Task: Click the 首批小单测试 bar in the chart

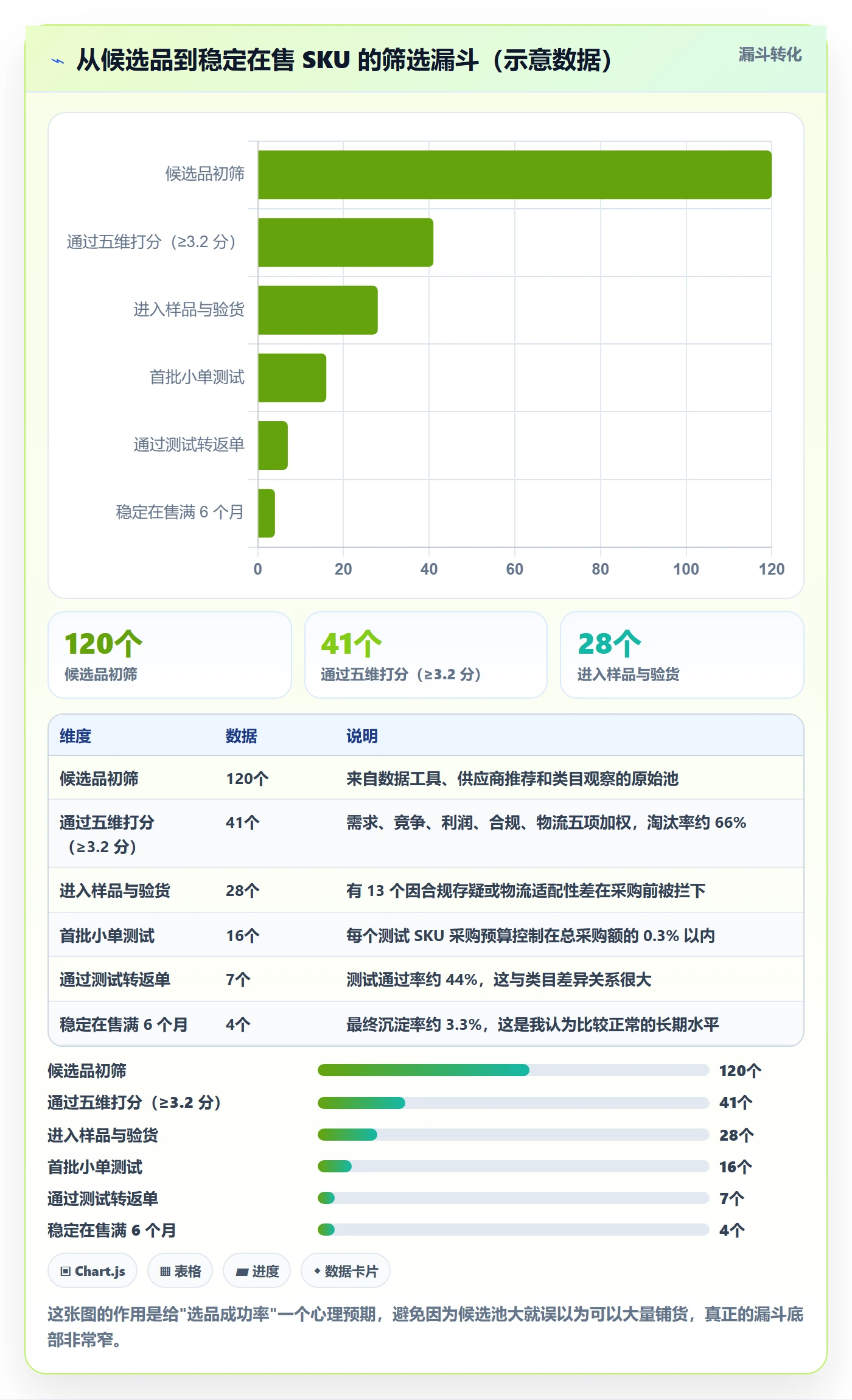Action: point(292,377)
